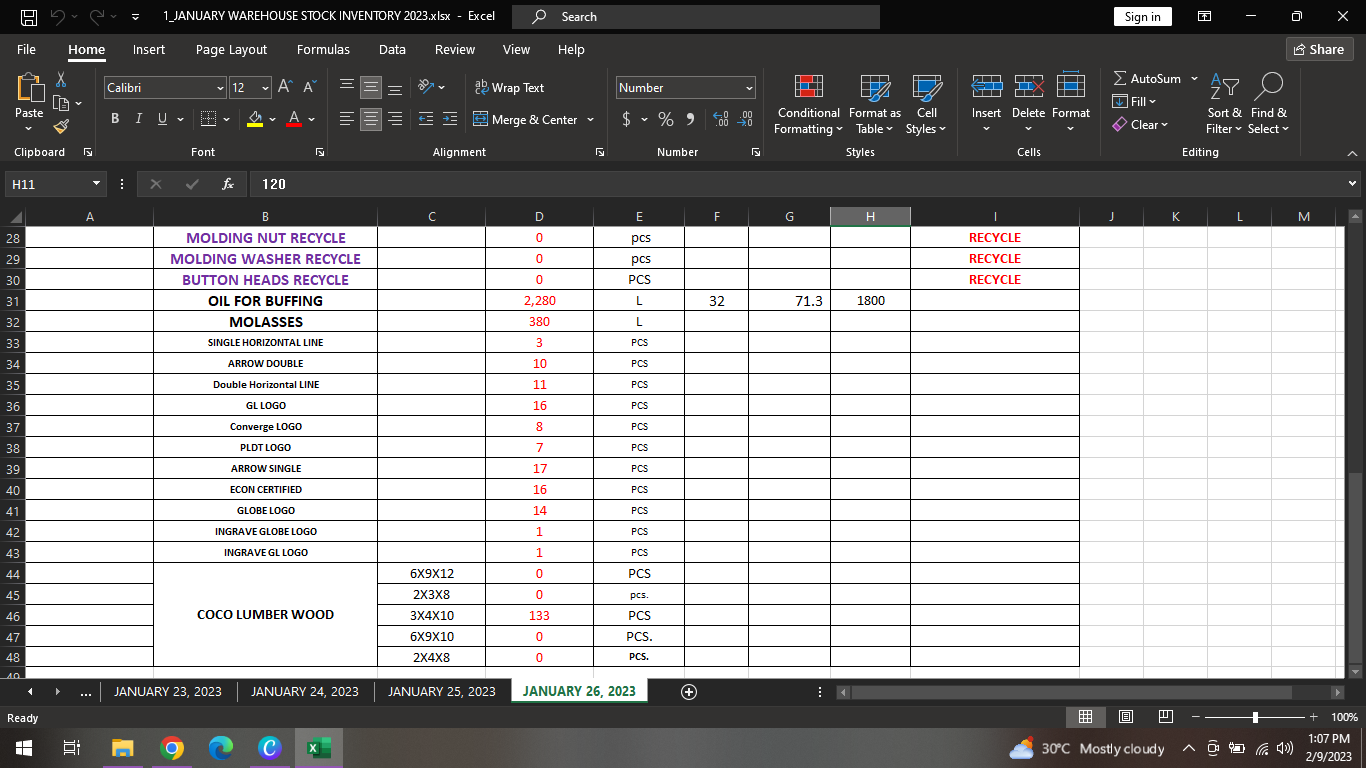Click the Increase Decimal icon

pos(721,120)
